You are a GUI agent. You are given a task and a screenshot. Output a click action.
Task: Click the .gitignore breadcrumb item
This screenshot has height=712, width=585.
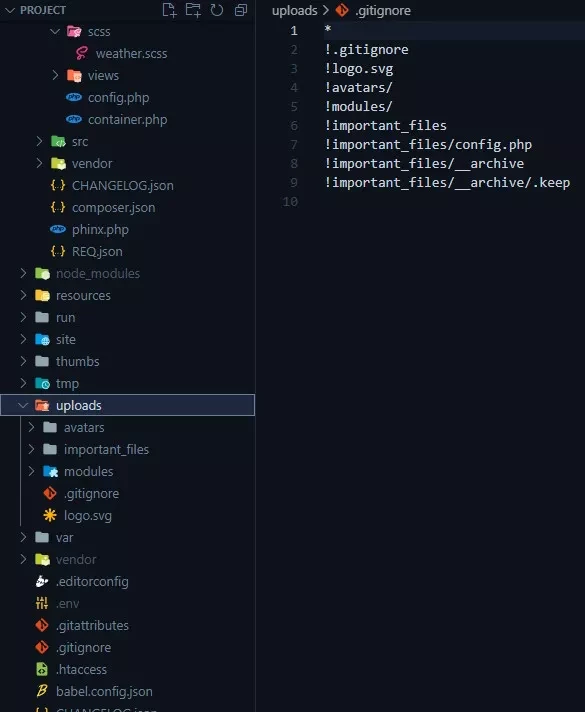click(383, 10)
